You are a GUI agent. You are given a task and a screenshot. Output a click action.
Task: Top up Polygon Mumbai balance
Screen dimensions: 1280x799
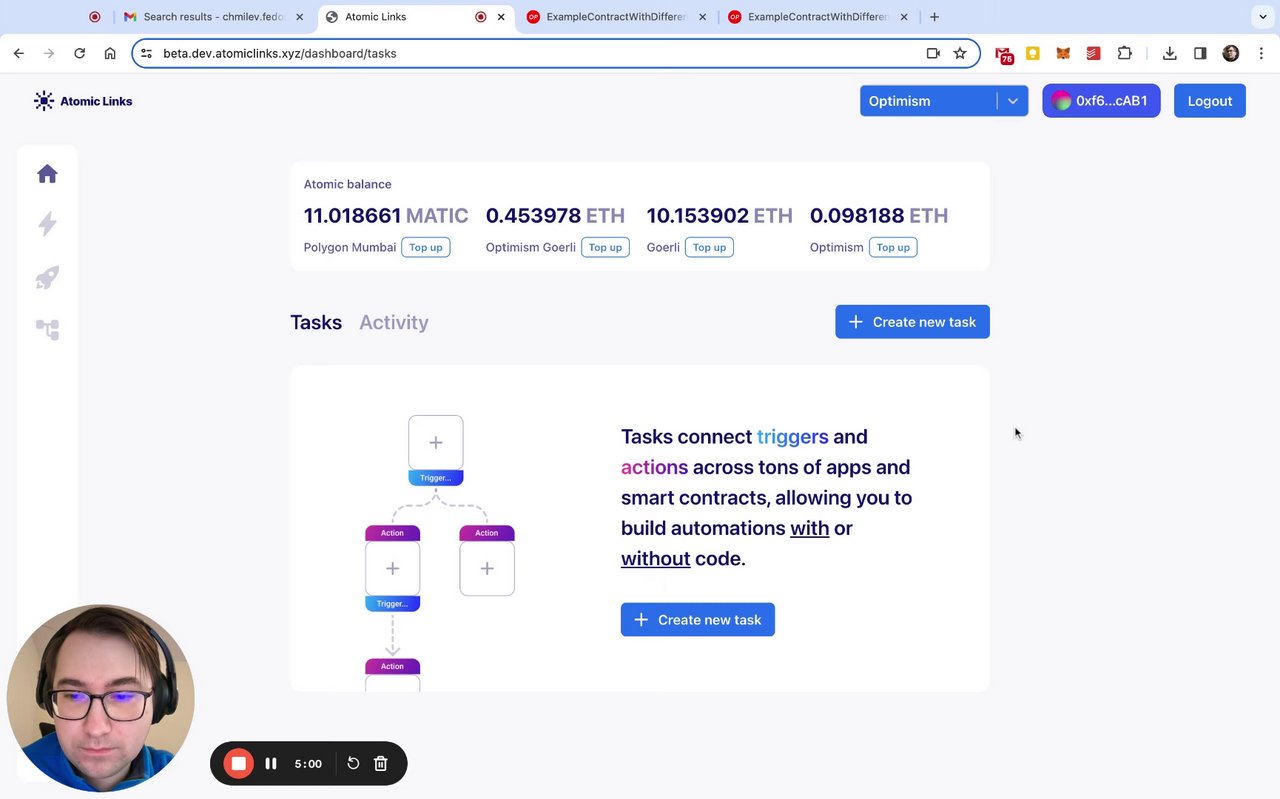pos(426,247)
